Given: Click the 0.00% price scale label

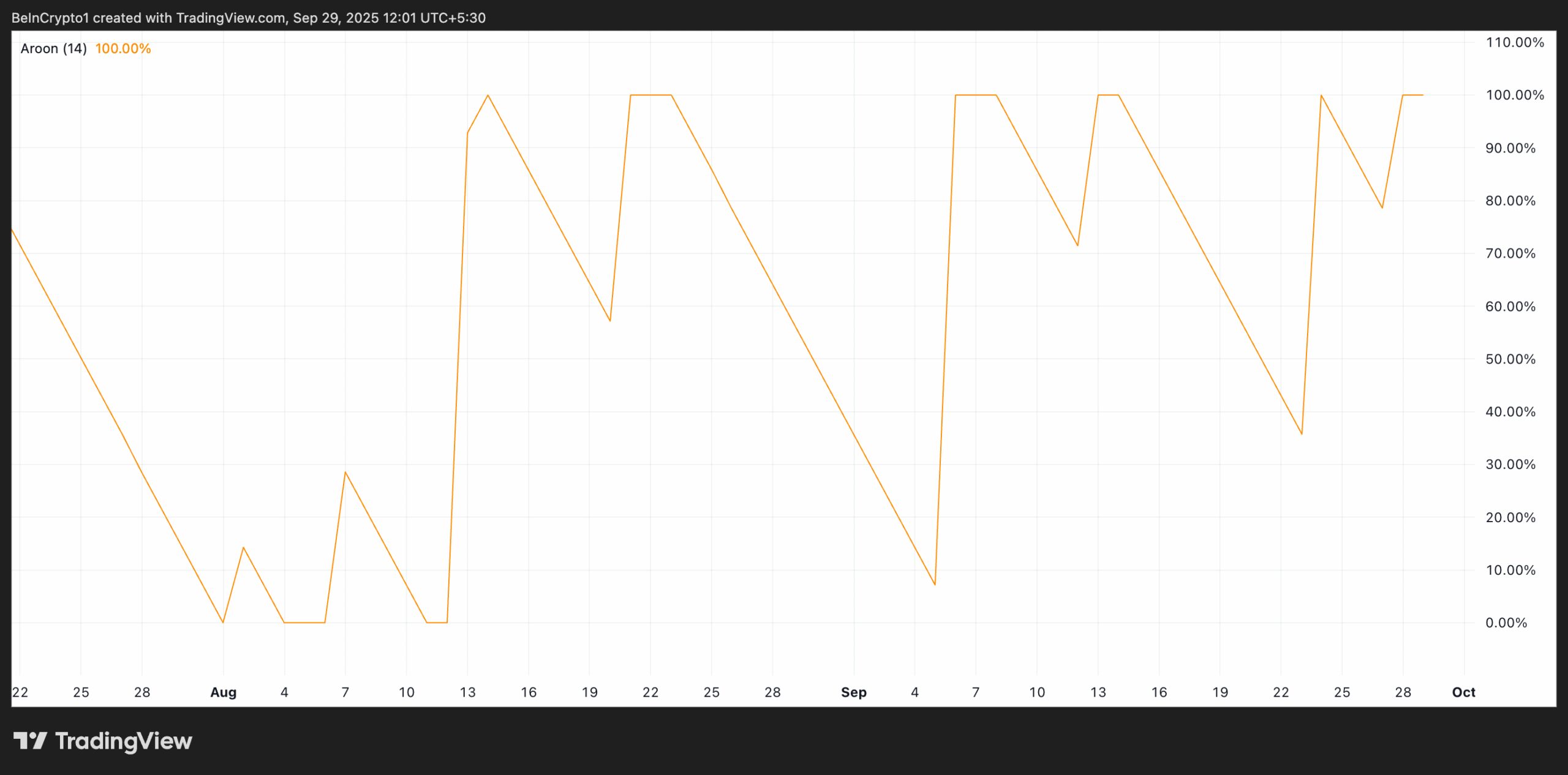Looking at the screenshot, I should click(x=1506, y=623).
